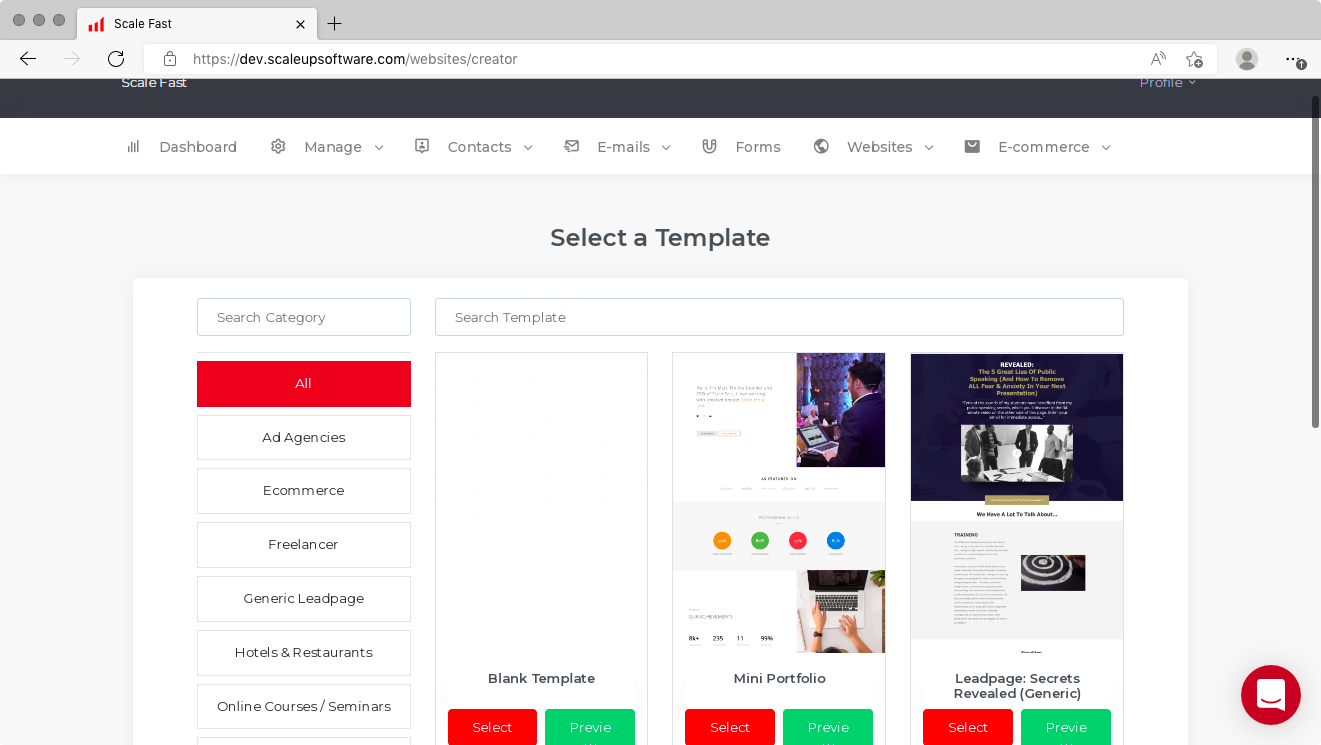Click the Search Template input field
Image resolution: width=1321 pixels, height=745 pixels.
[x=779, y=317]
